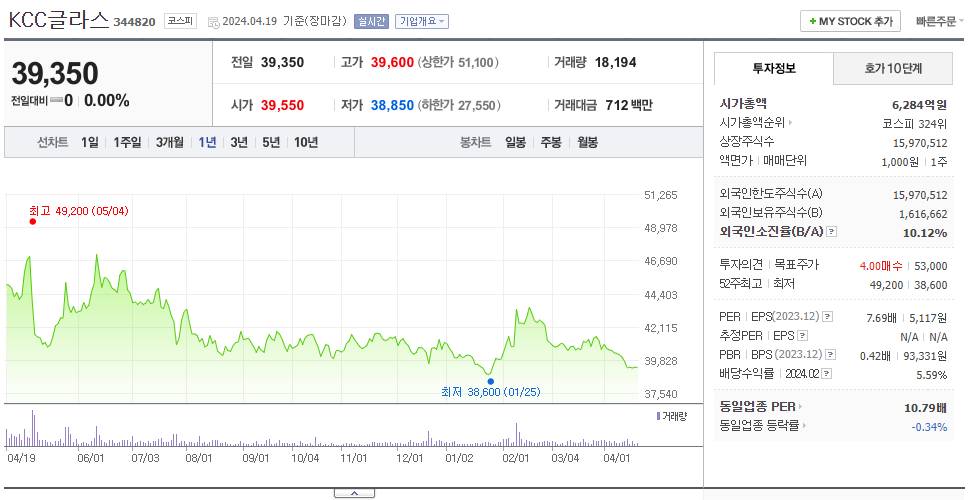Click the plus icon in MY STOCK 추가

pyautogui.click(x=812, y=21)
